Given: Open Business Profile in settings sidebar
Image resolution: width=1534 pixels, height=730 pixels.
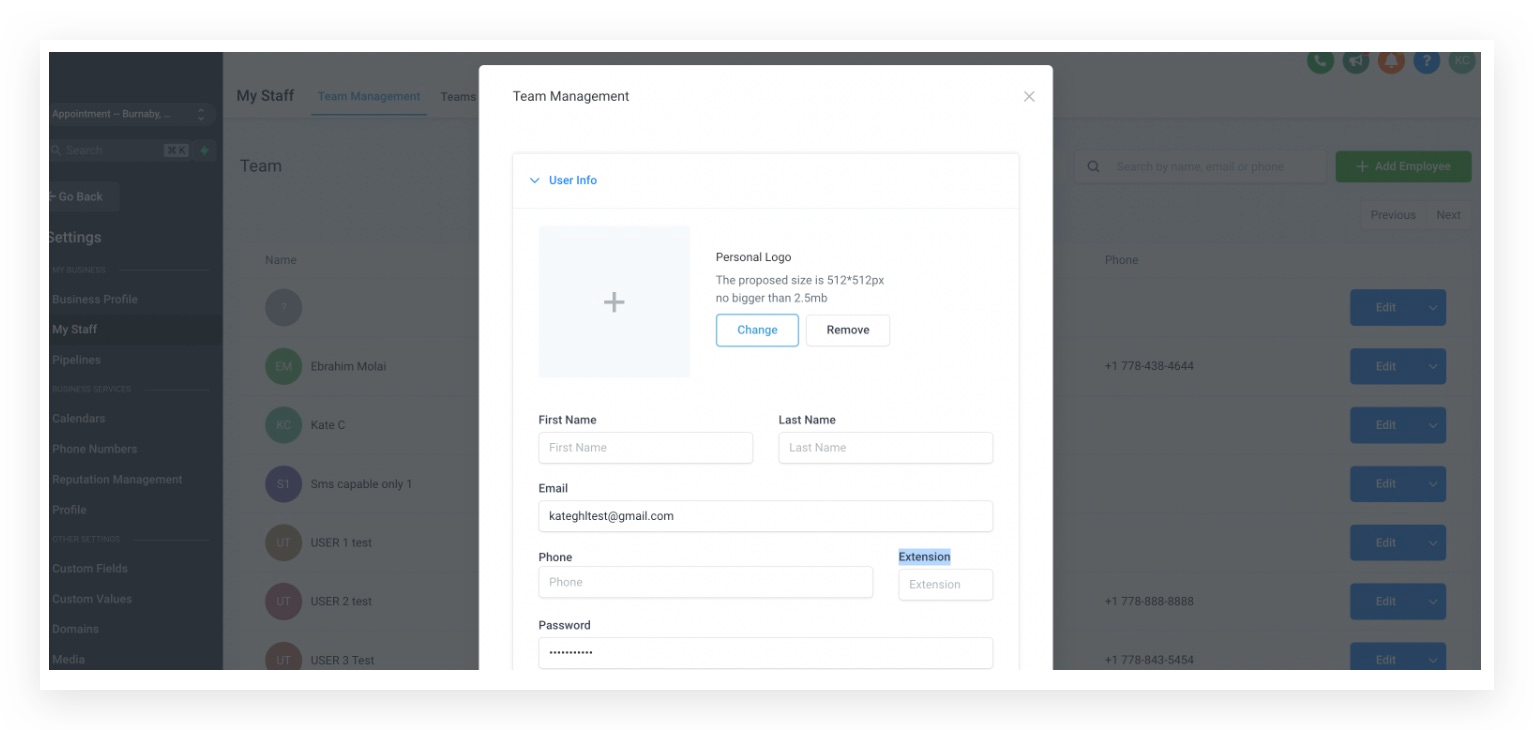Looking at the screenshot, I should [x=95, y=299].
